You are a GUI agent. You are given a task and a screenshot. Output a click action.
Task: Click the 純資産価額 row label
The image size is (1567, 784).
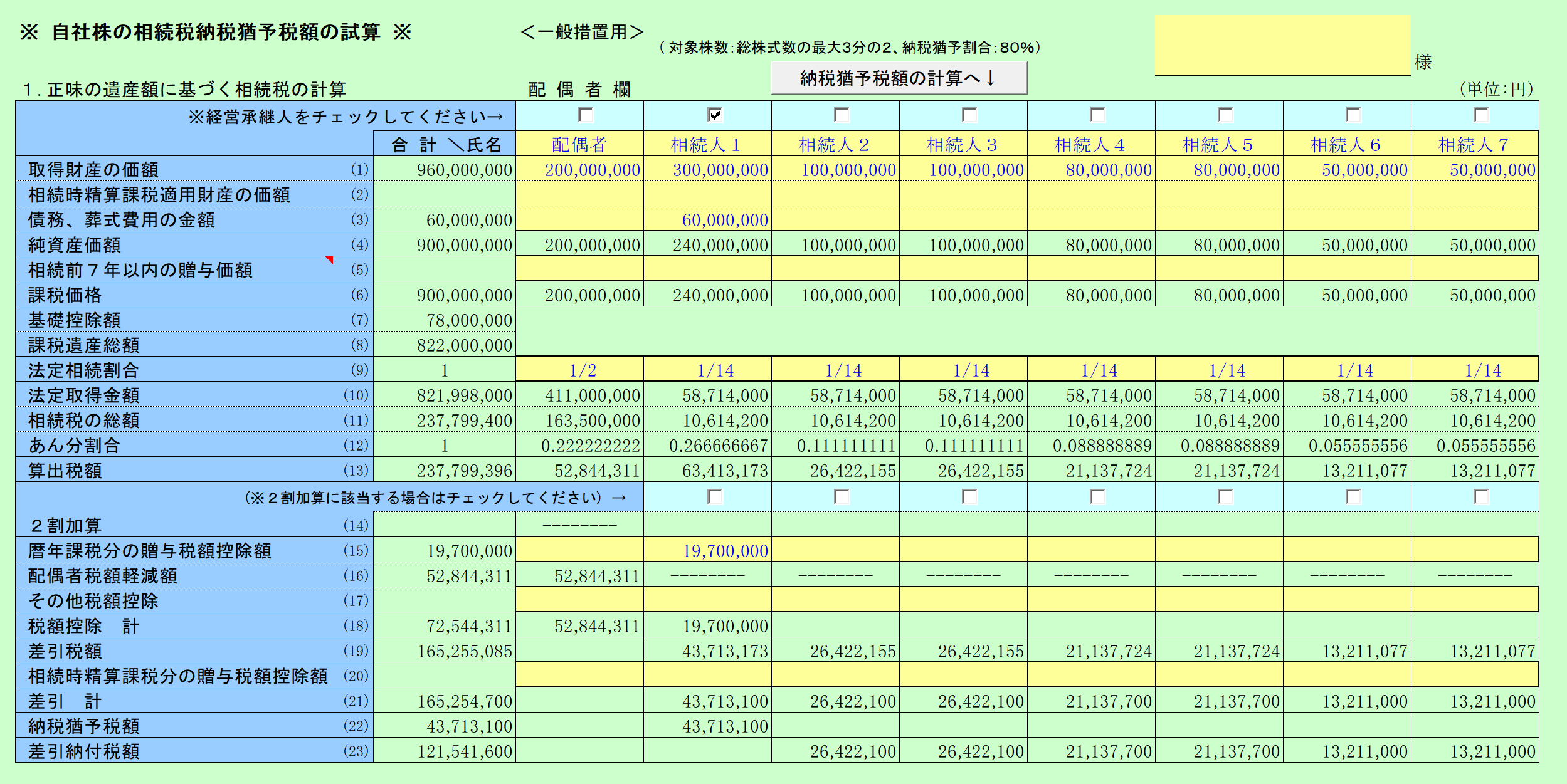[75, 244]
